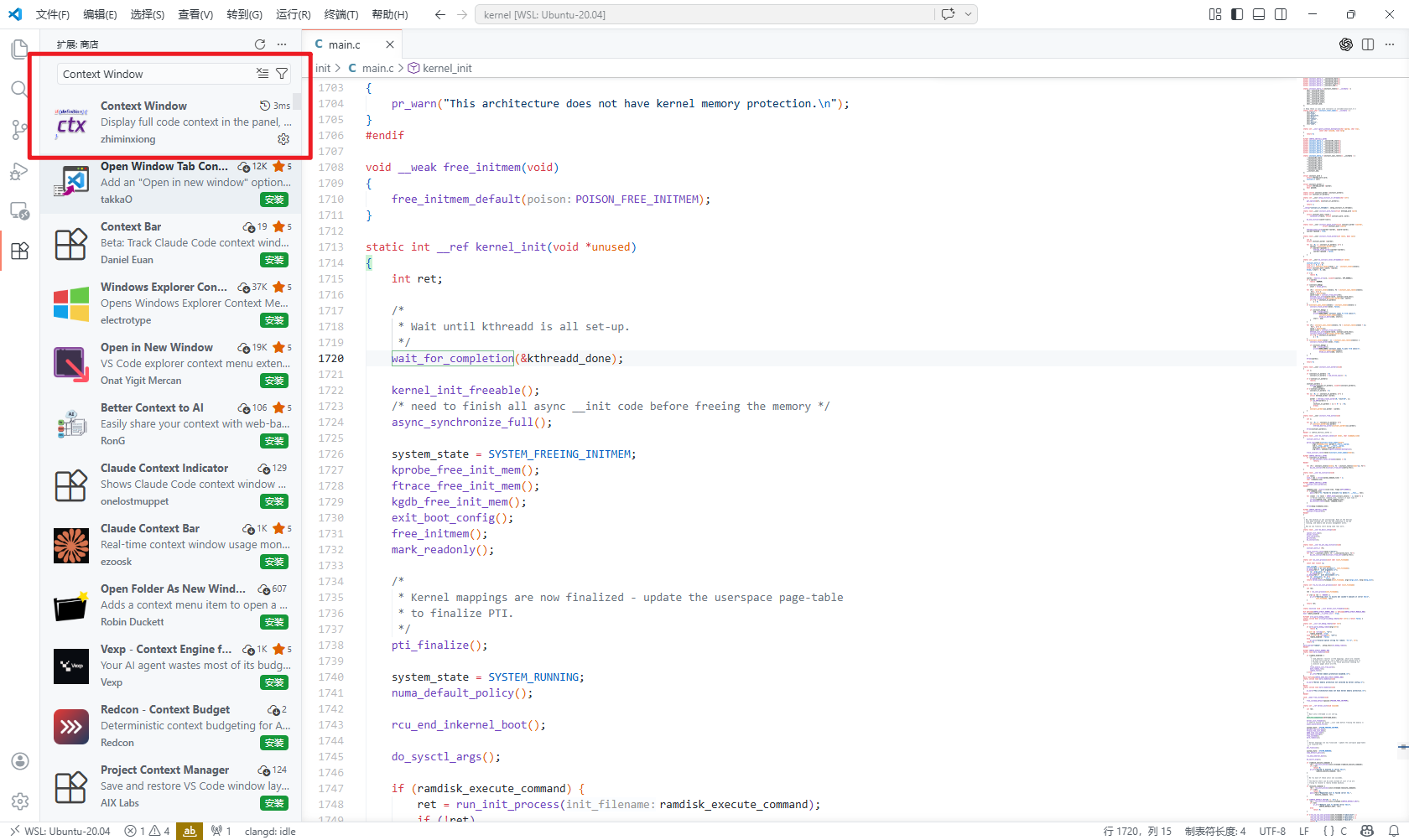Open the Copilot status icon in status bar
1409x840 pixels.
1367,831
